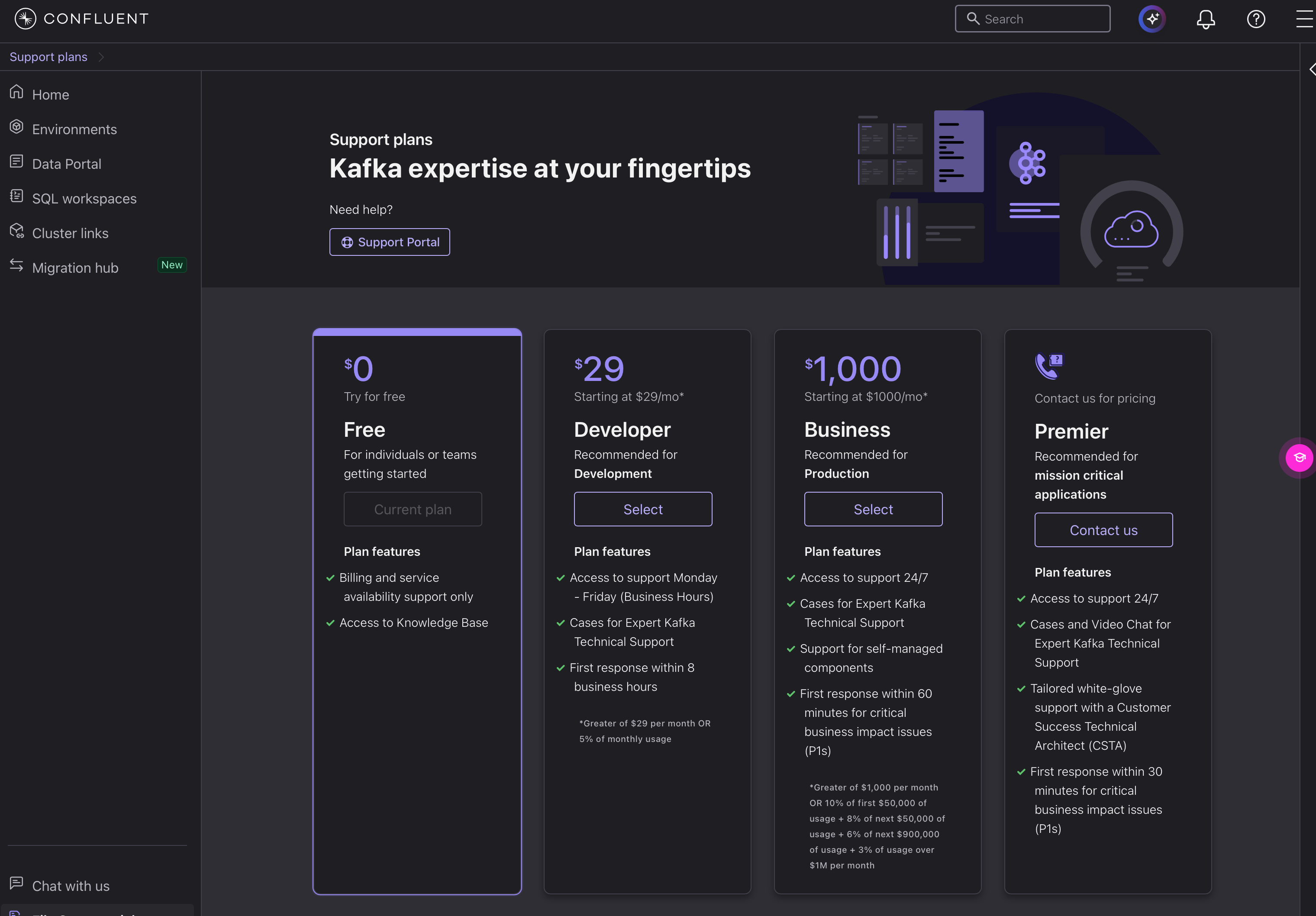Click "Support for self-managed components" feature
This screenshot has width=1316, height=916.
(871, 658)
